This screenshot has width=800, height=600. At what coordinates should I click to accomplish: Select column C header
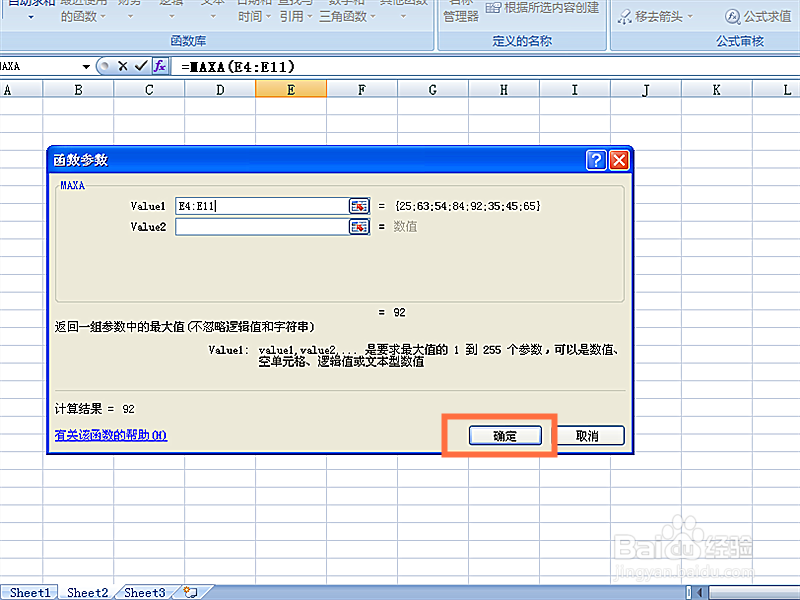[x=149, y=90]
